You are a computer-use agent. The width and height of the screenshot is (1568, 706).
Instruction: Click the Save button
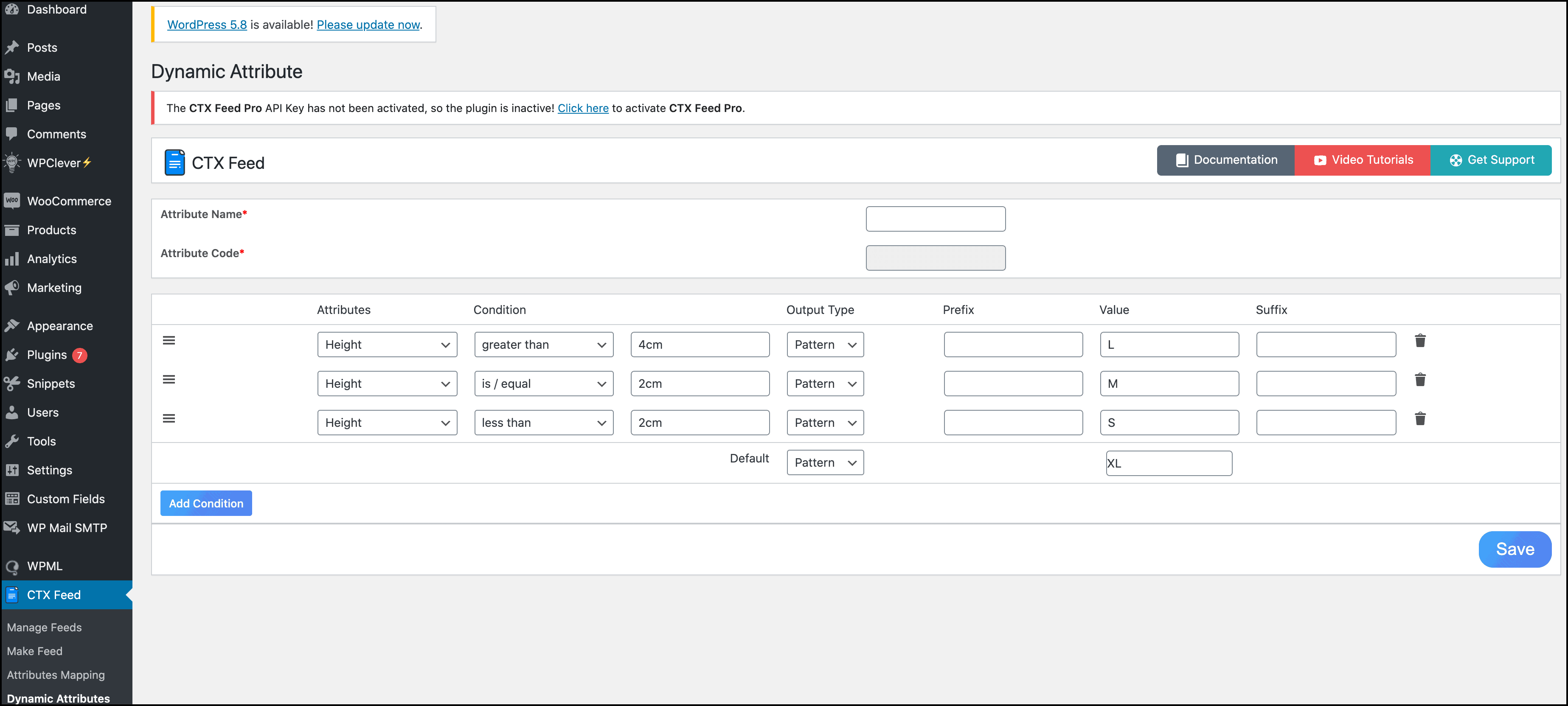click(x=1515, y=549)
